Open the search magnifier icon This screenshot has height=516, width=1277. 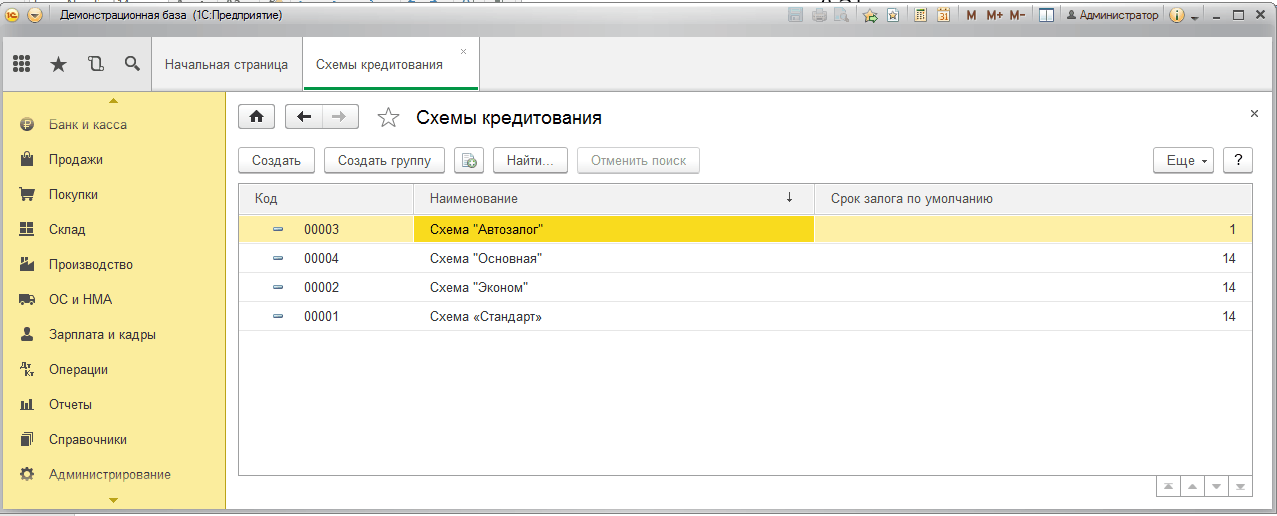point(132,64)
